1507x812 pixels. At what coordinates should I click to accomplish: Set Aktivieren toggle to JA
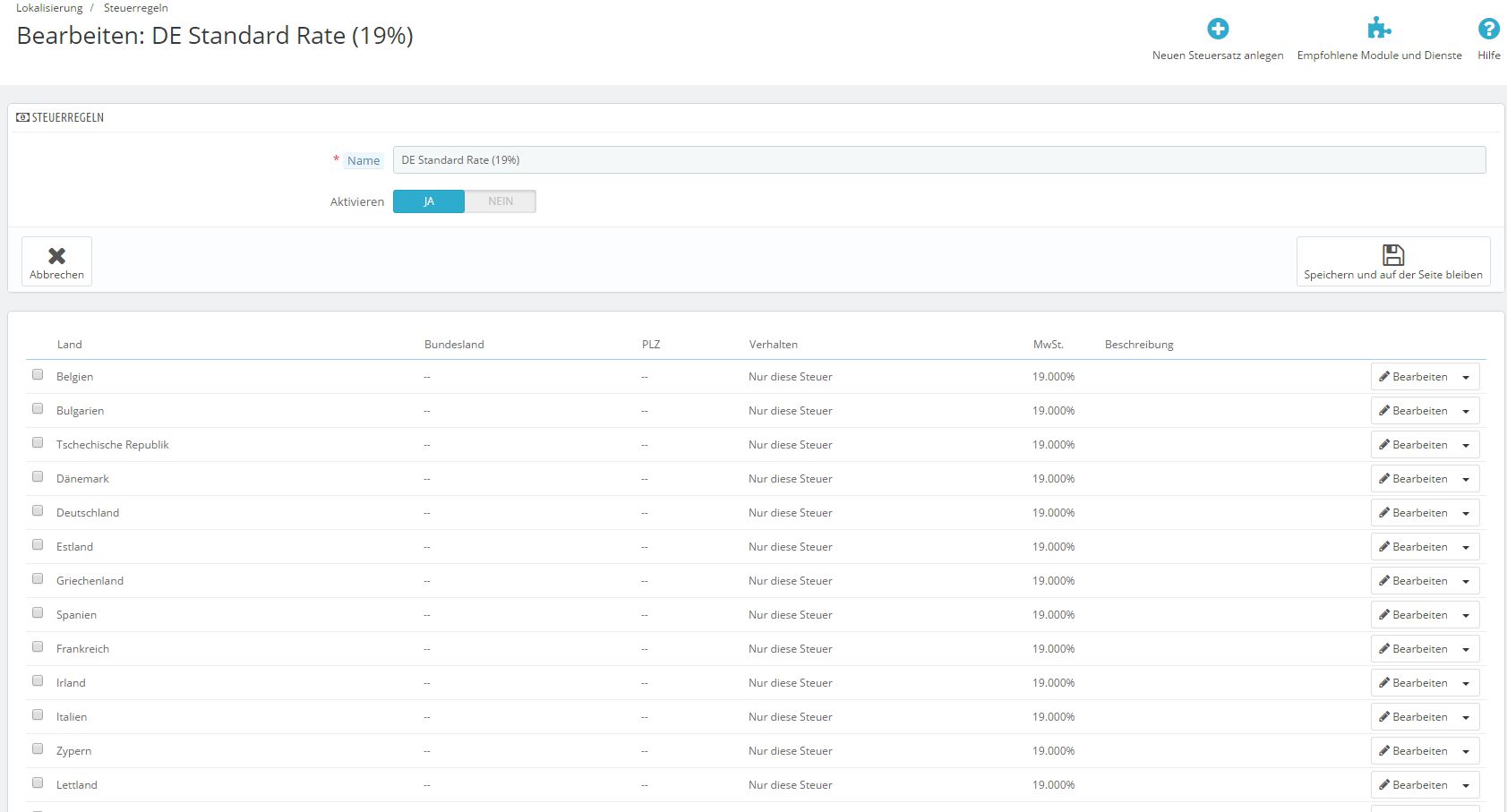click(x=429, y=201)
